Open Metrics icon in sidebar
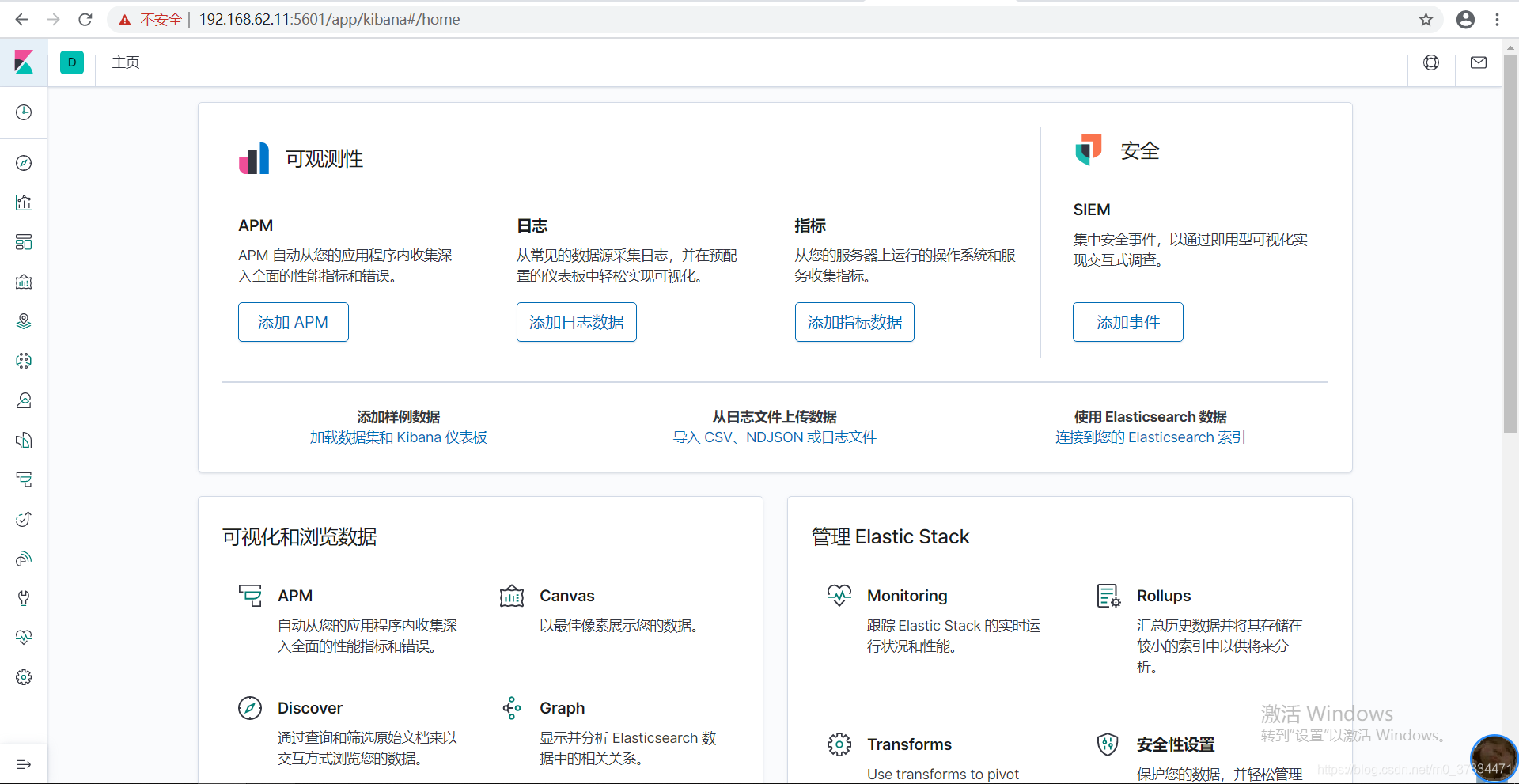The image size is (1519, 784). click(x=24, y=400)
